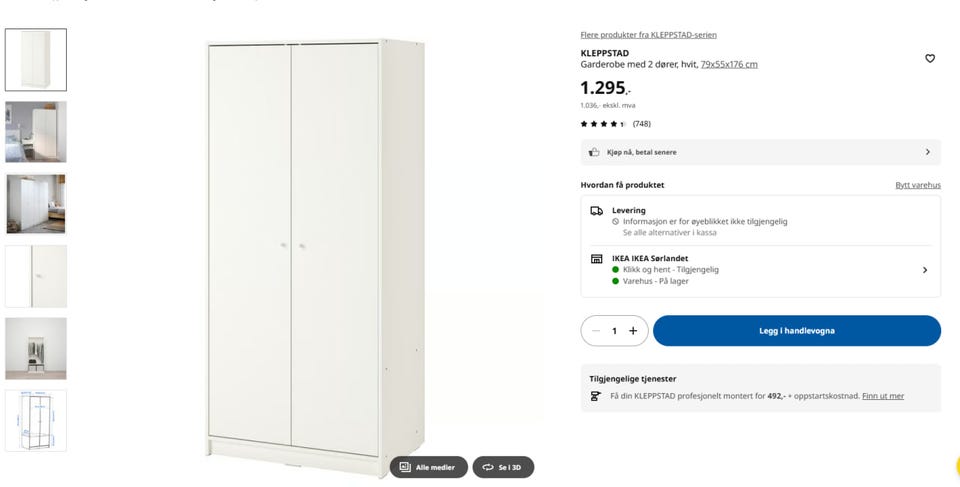
Task: Open Alle medier gallery button
Action: 429,467
